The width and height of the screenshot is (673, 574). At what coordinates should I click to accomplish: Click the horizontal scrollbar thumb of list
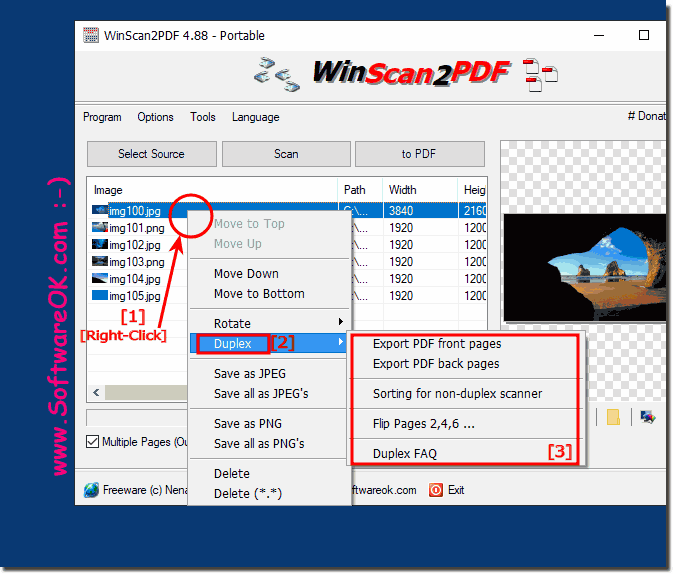pyautogui.click(x=146, y=392)
